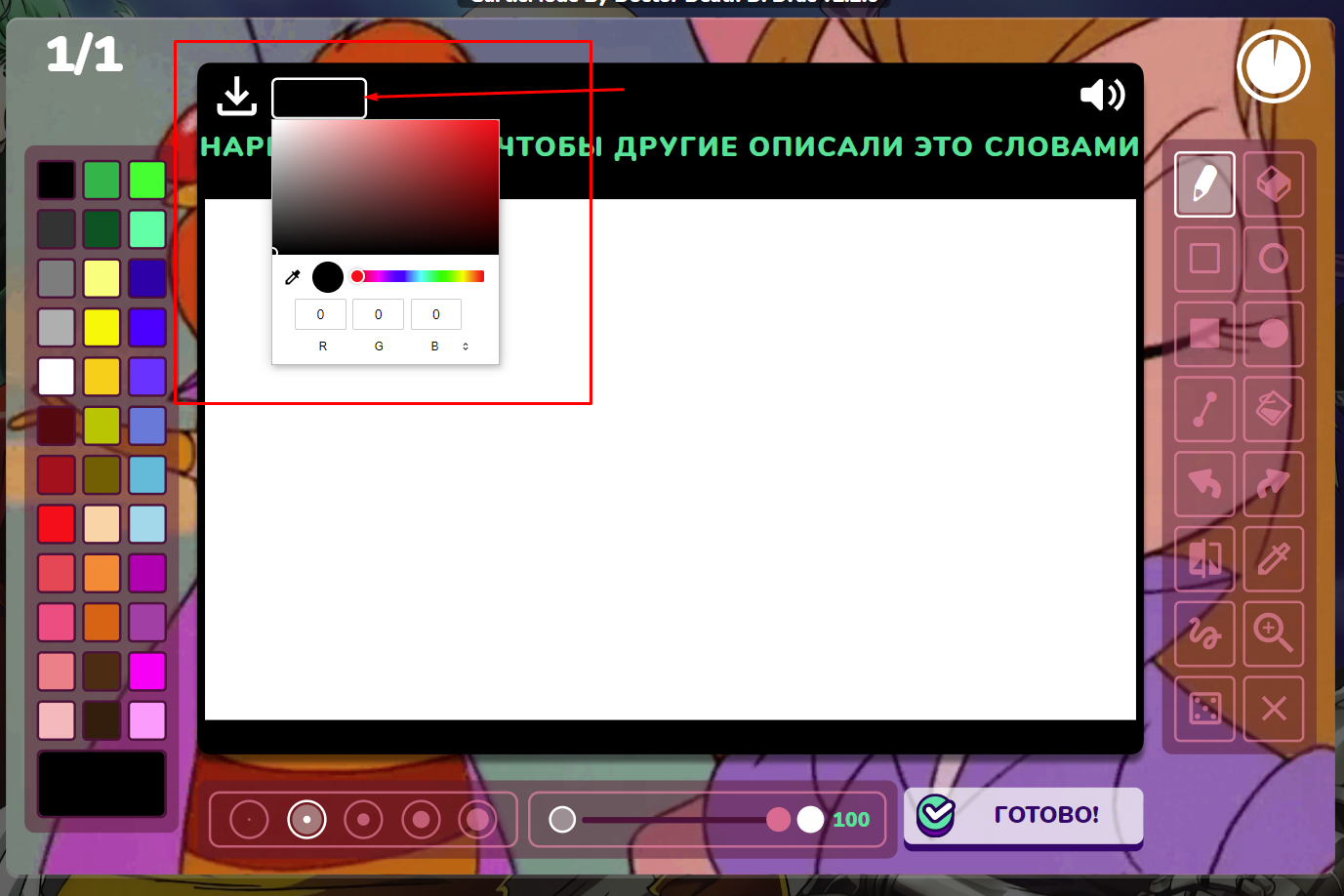Click the B value input field

435,314
